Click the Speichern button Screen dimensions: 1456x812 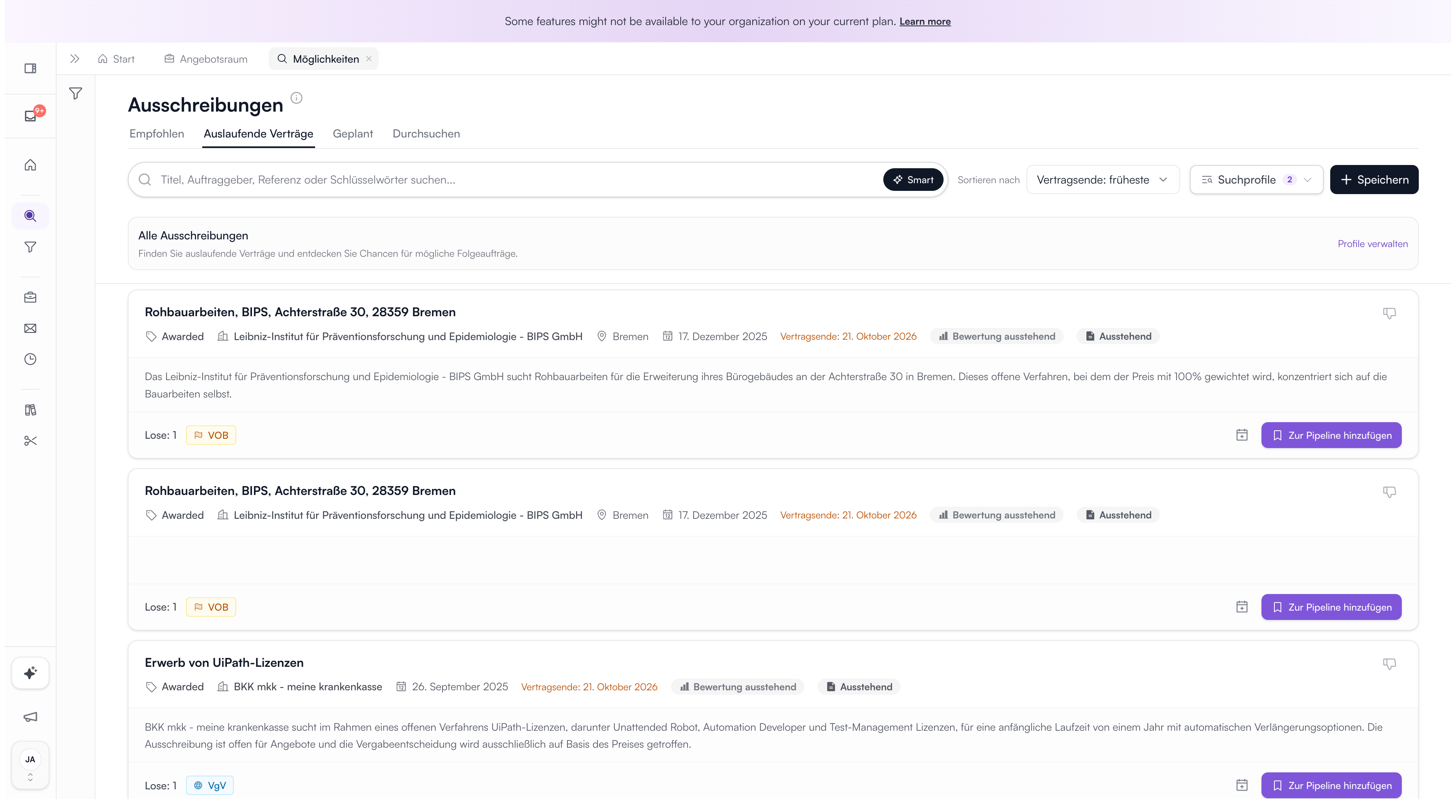pos(1374,180)
